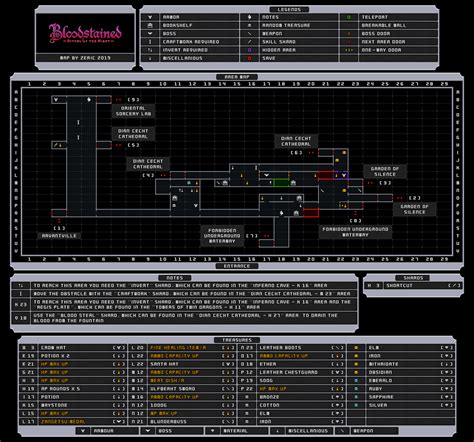Click the Boss Door legend icon

pyautogui.click(x=349, y=33)
